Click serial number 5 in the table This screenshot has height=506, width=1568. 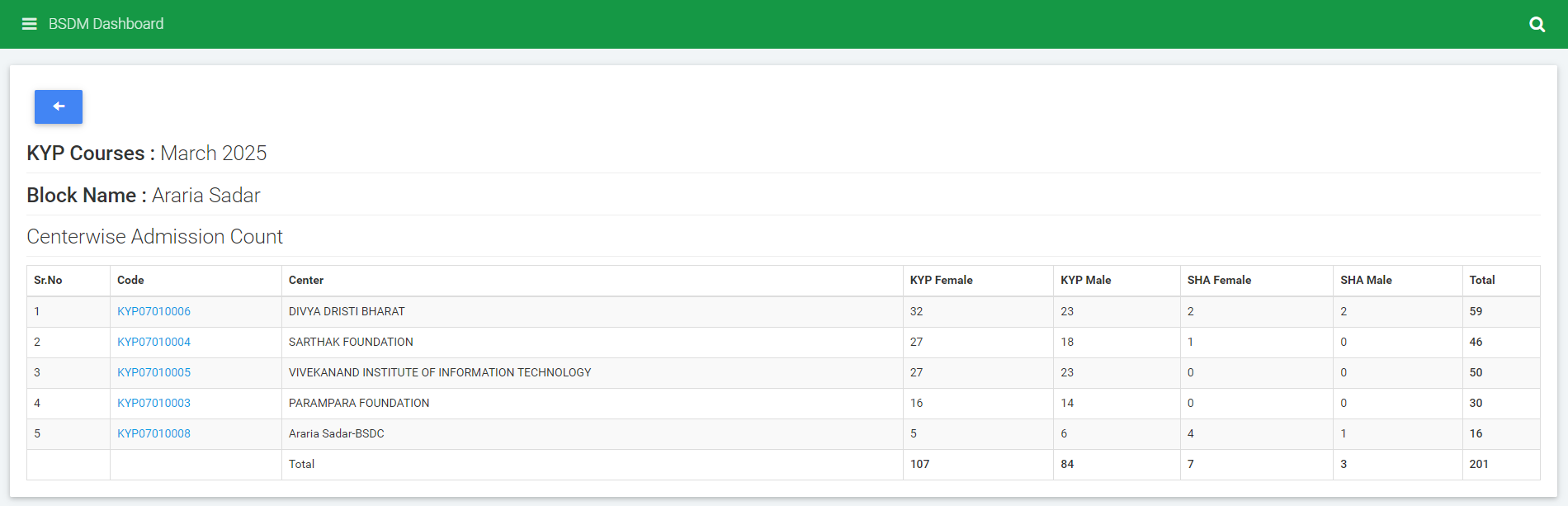click(x=37, y=433)
